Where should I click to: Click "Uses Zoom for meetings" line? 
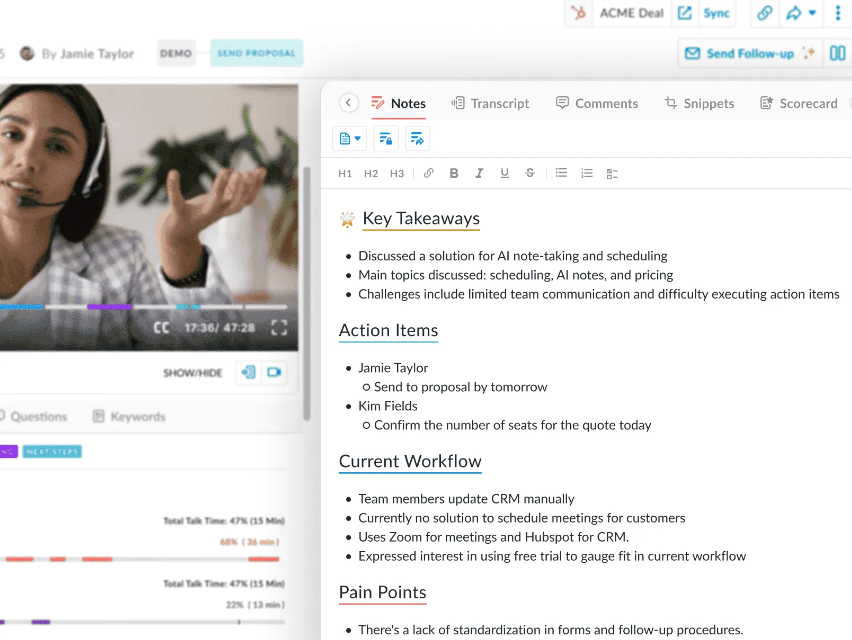point(493,537)
